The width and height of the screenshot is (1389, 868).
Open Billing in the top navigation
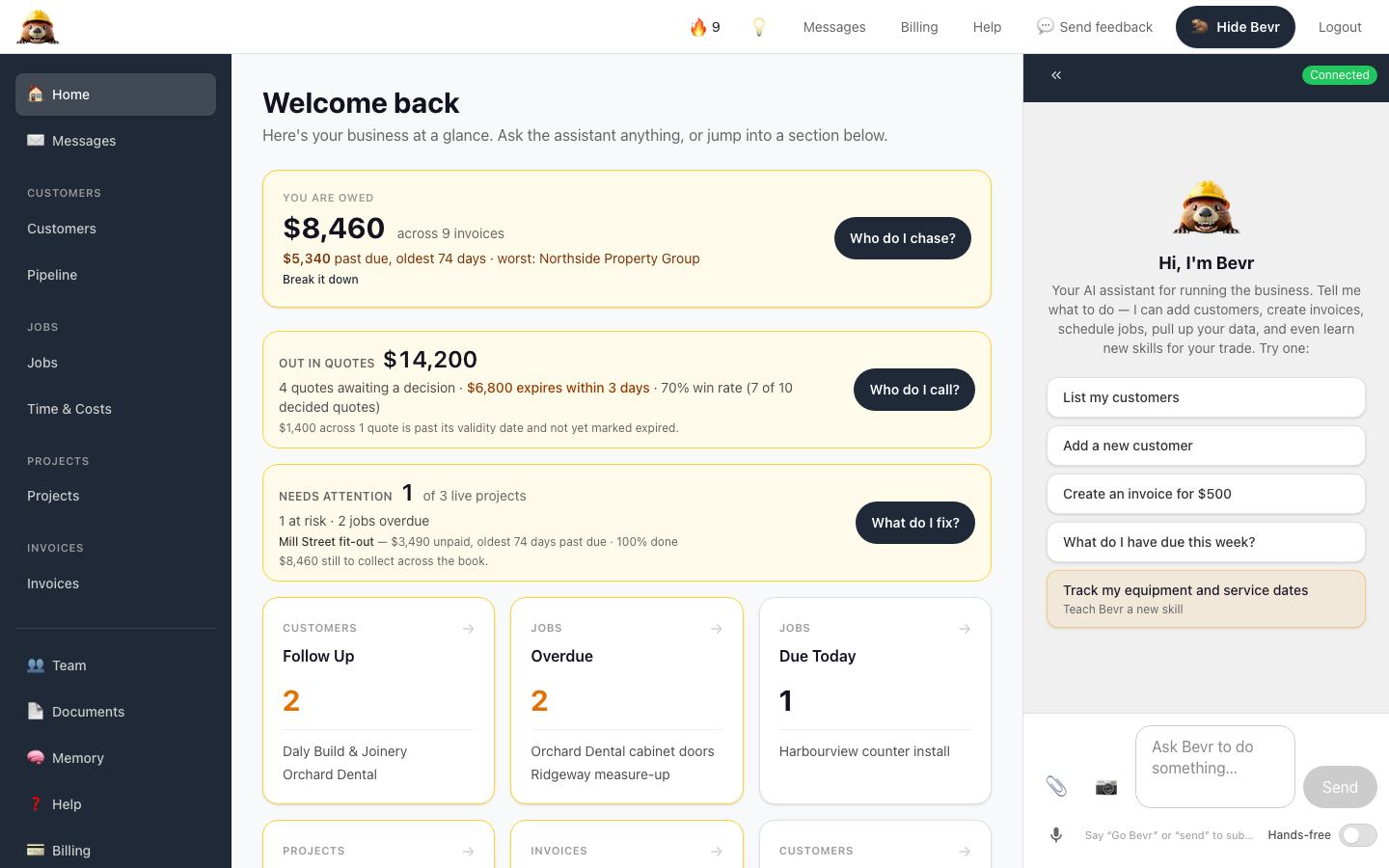[x=919, y=27]
